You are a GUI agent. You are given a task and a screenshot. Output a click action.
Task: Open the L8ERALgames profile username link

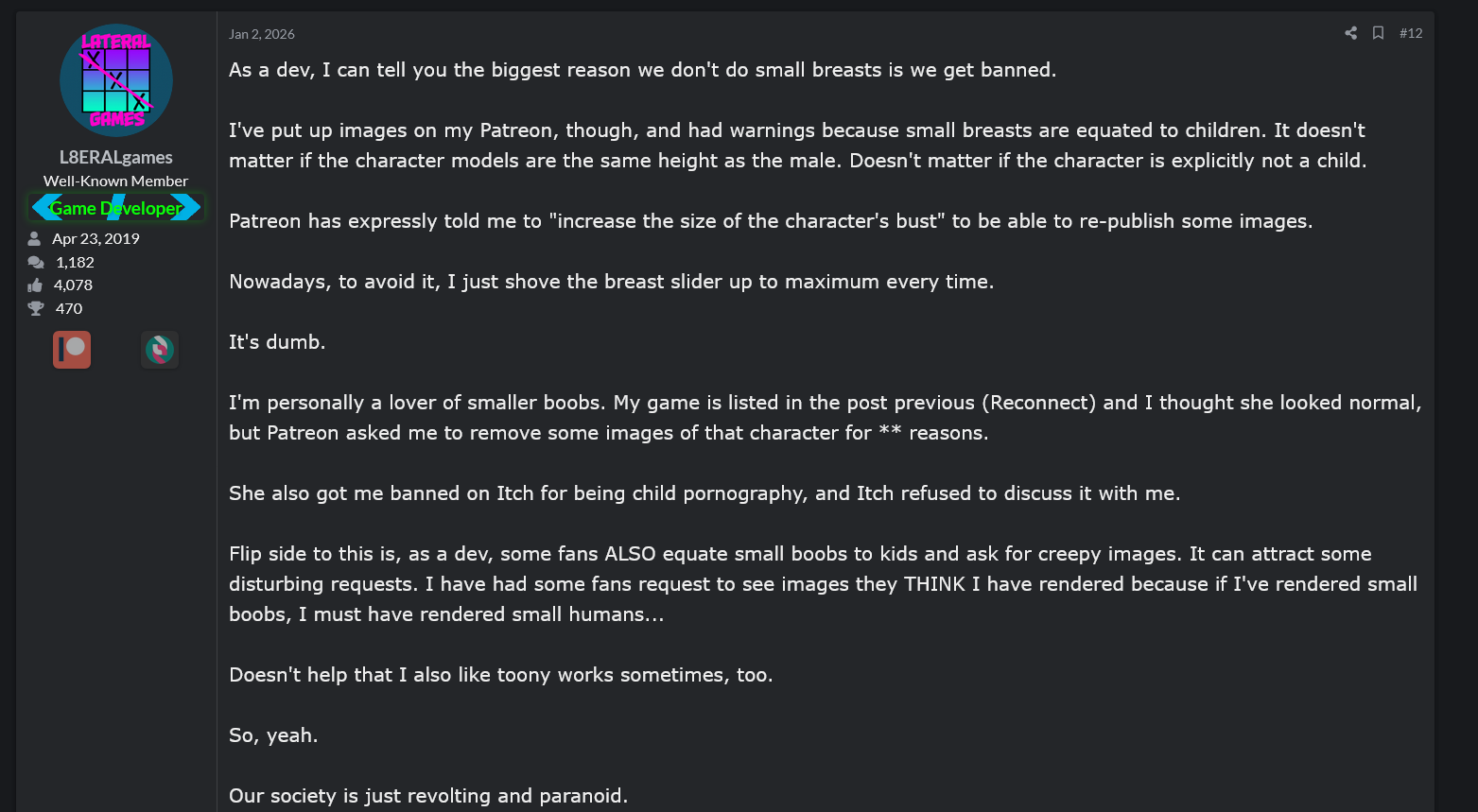point(116,157)
